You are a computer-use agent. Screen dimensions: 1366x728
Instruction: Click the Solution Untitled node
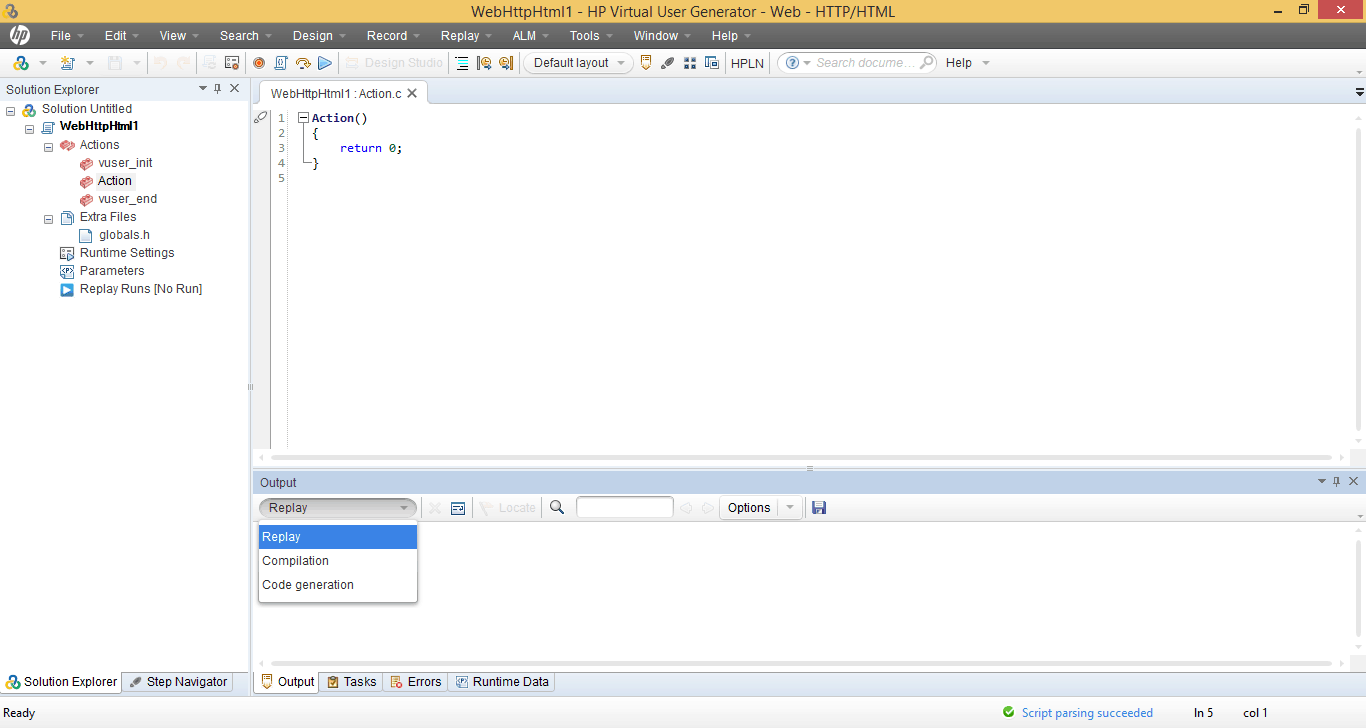(87, 109)
